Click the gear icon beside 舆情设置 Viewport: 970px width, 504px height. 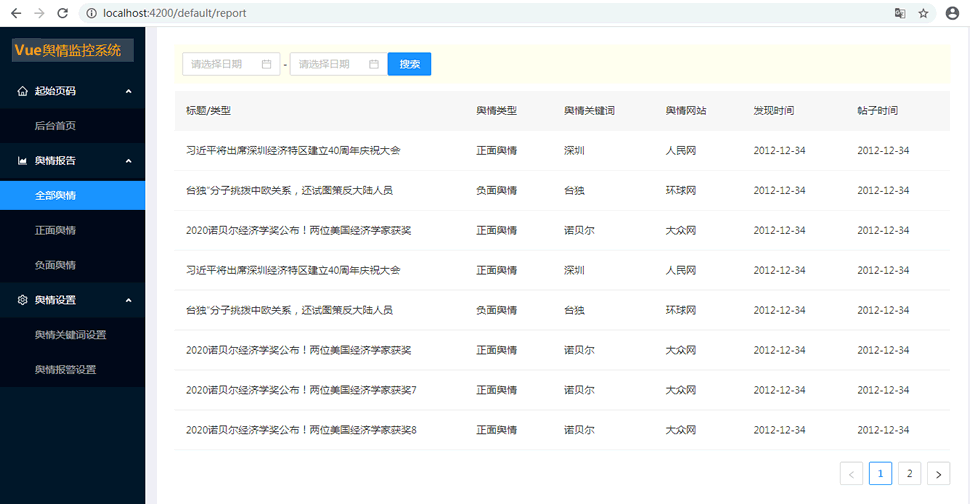coord(23,300)
